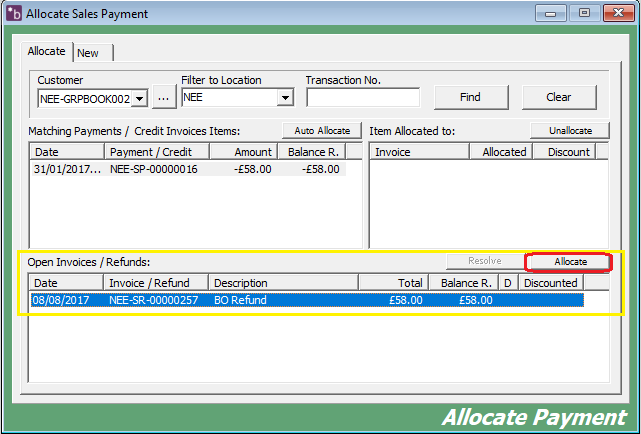
Task: Sort by Date in Matching Payments
Action: (x=67, y=152)
